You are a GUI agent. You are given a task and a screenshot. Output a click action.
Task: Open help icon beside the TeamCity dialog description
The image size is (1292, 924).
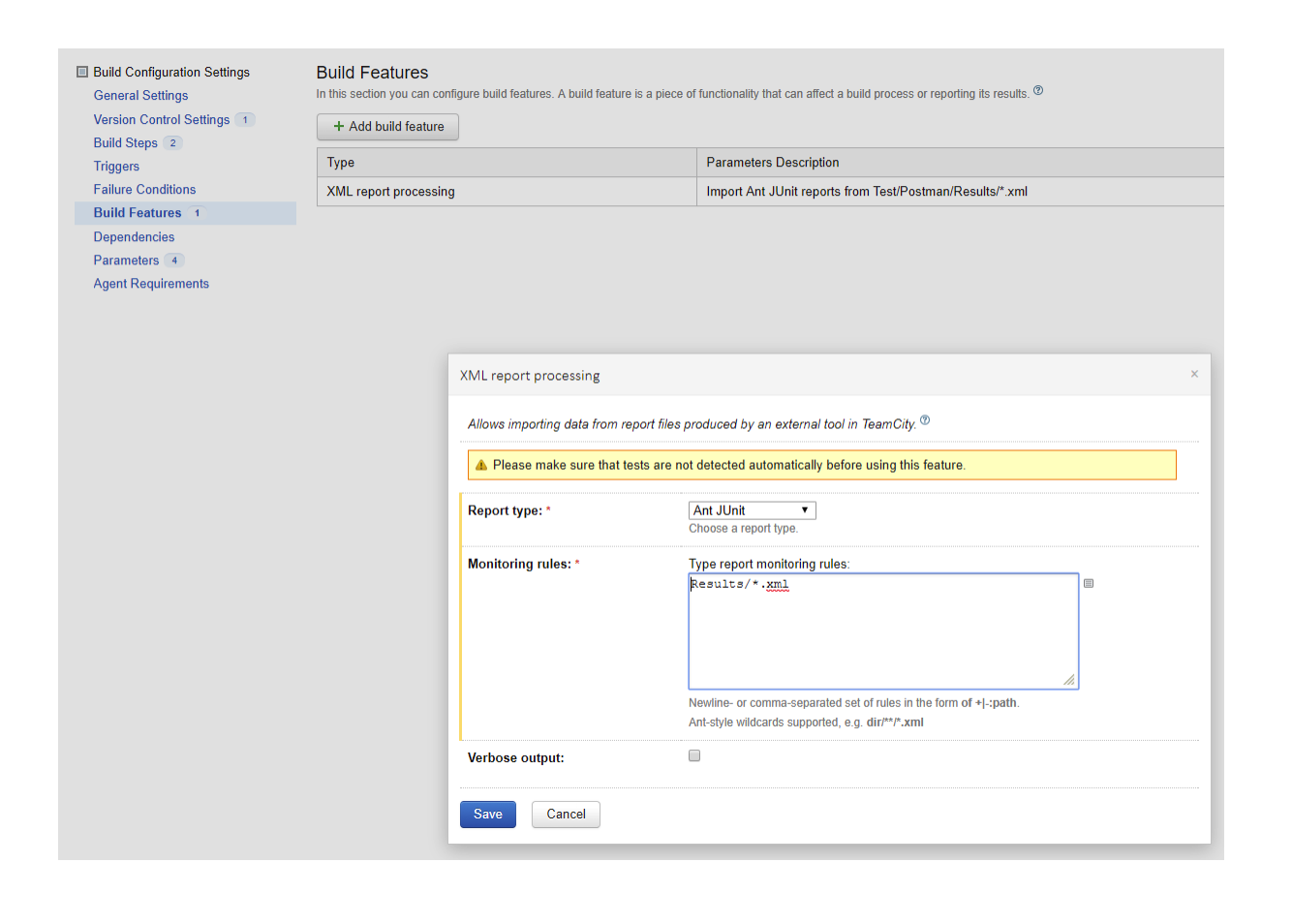[x=925, y=420]
